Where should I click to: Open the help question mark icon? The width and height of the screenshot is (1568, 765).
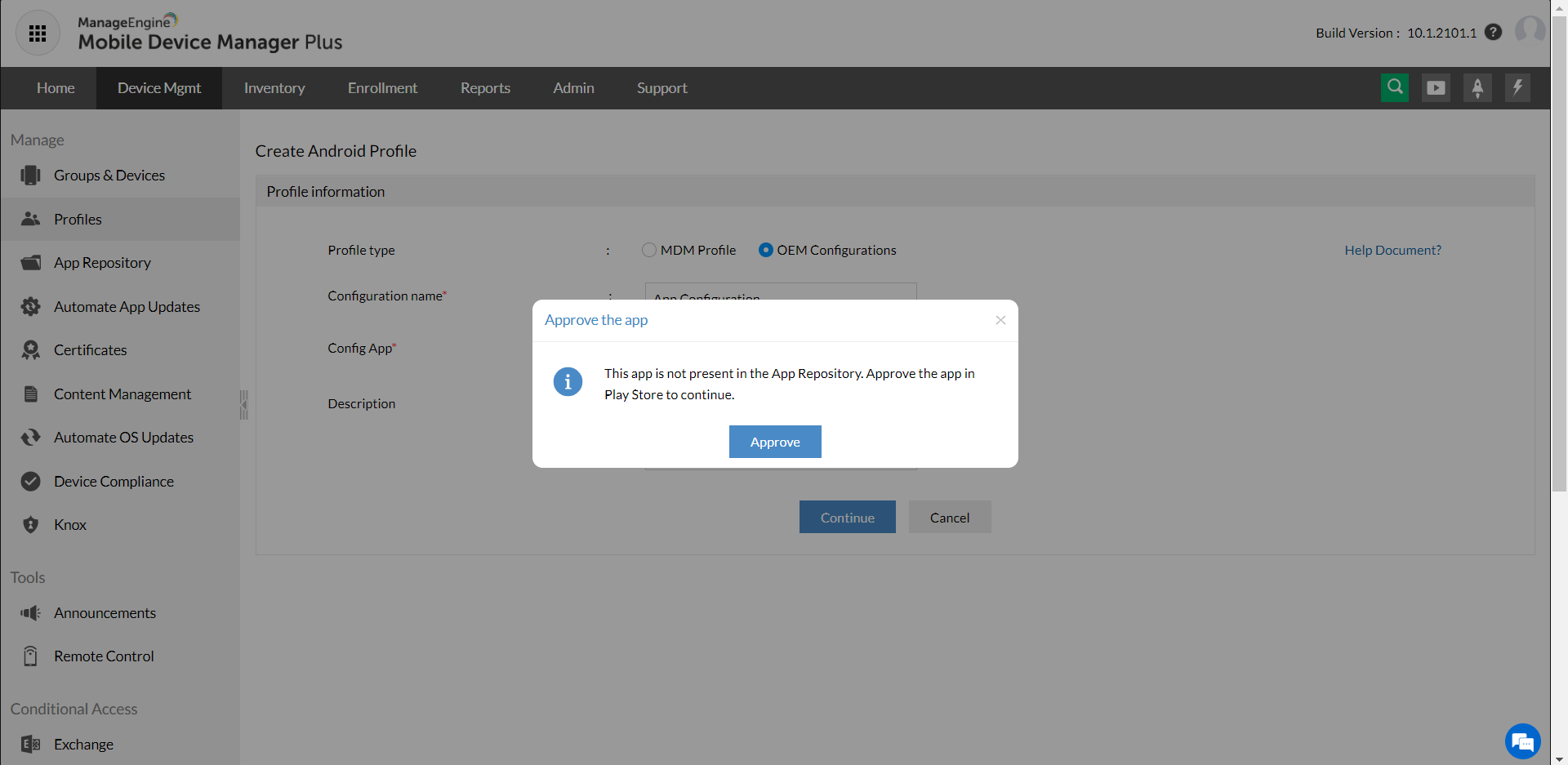pyautogui.click(x=1493, y=33)
